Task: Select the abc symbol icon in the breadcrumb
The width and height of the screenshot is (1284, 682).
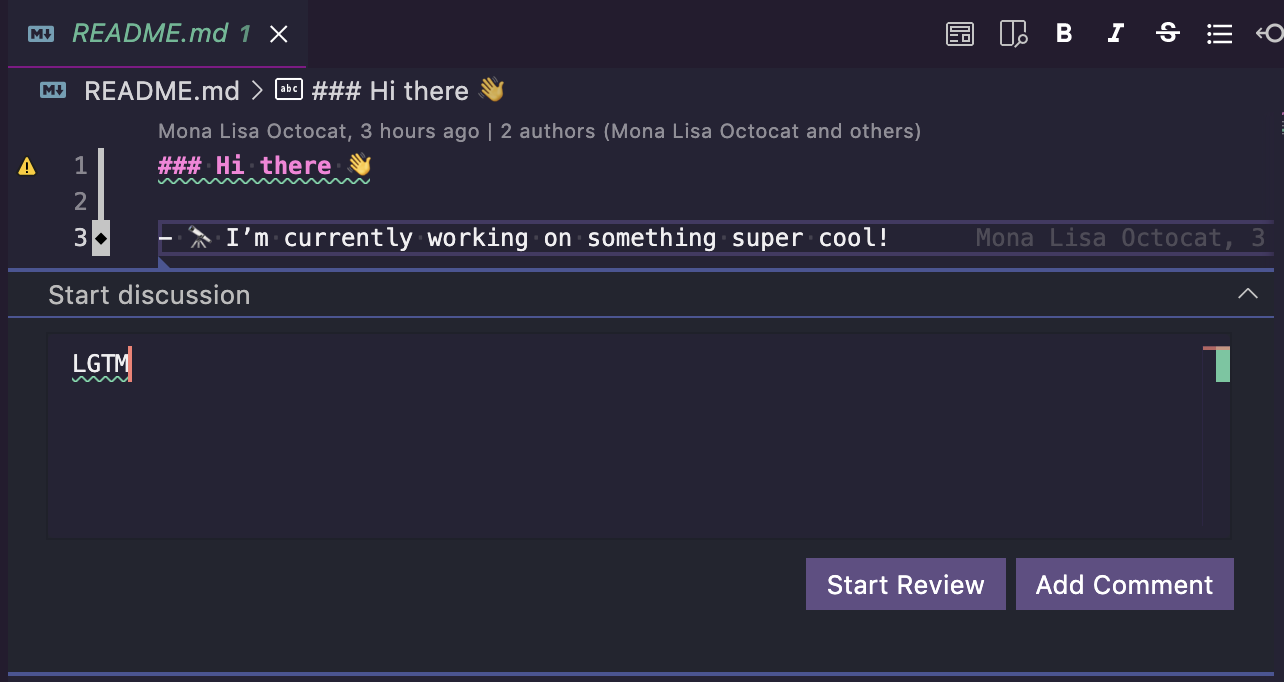Action: (x=289, y=89)
